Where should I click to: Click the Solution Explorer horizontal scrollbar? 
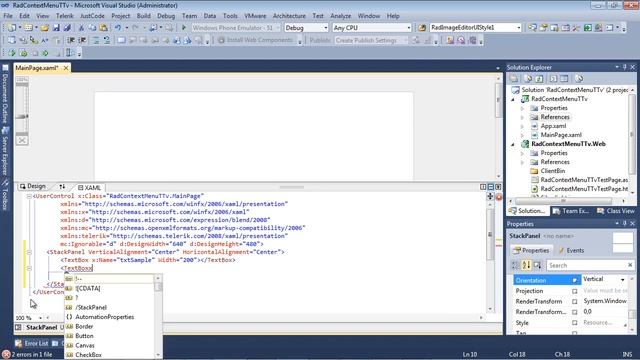coord(563,201)
